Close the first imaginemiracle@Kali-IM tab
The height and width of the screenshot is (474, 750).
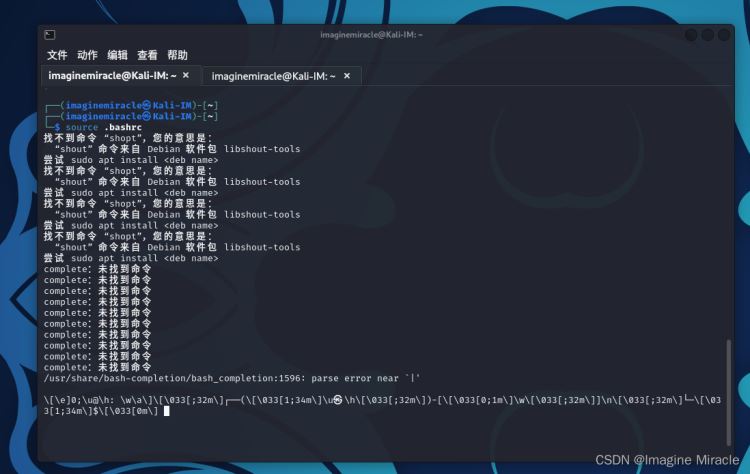tap(186, 76)
